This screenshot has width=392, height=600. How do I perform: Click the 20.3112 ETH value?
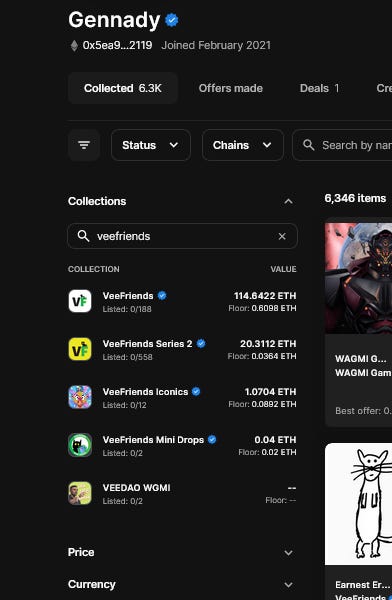coord(268,344)
